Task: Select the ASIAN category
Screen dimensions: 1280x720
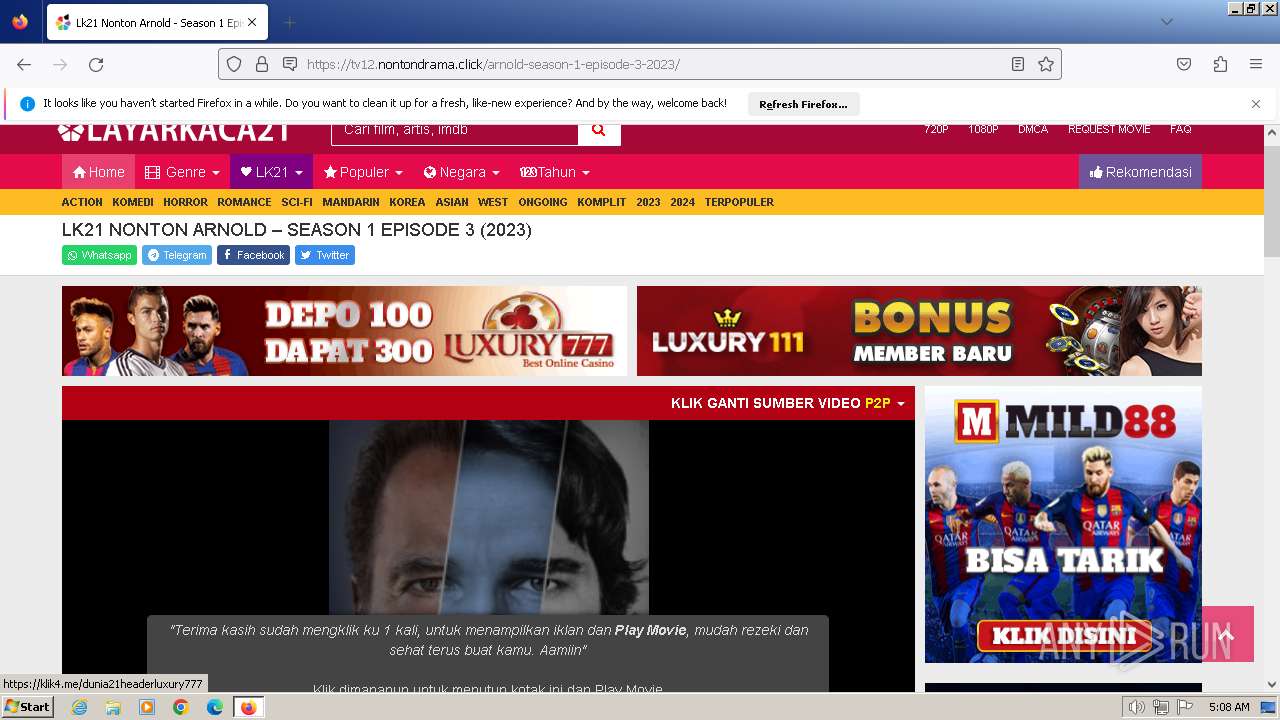Action: tap(452, 202)
